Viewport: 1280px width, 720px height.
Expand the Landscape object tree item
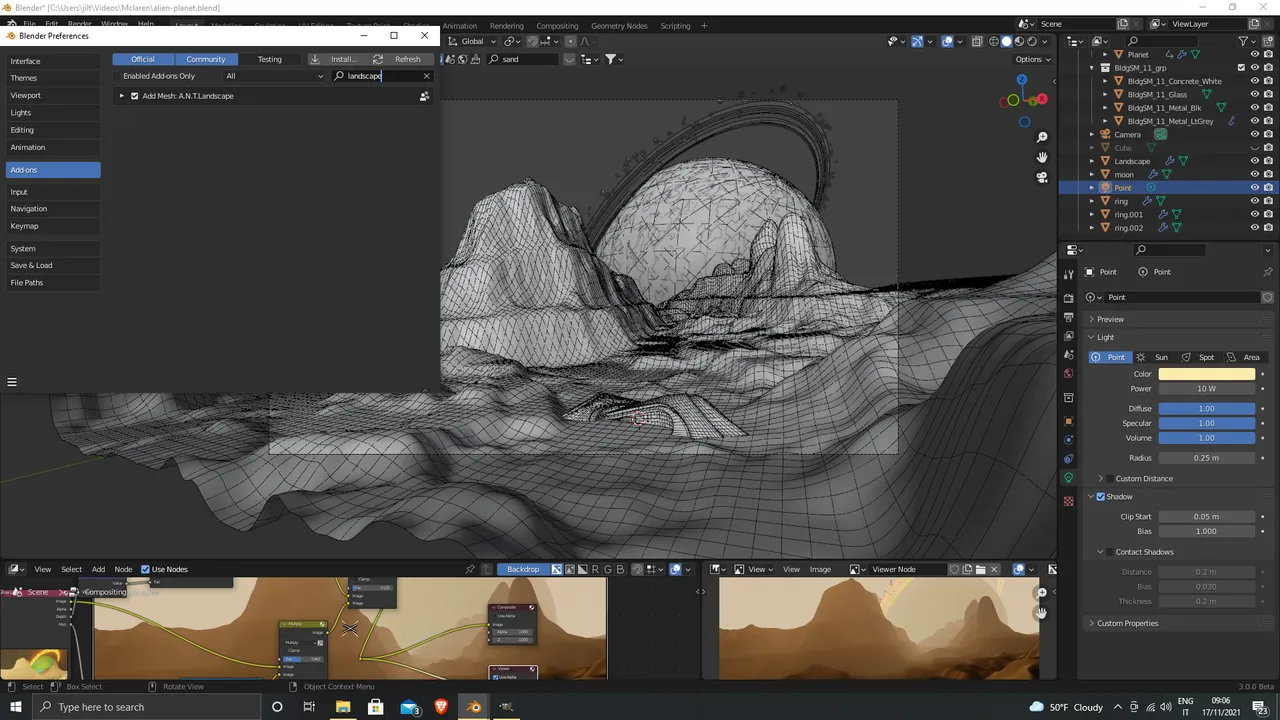pyautogui.click(x=1092, y=161)
